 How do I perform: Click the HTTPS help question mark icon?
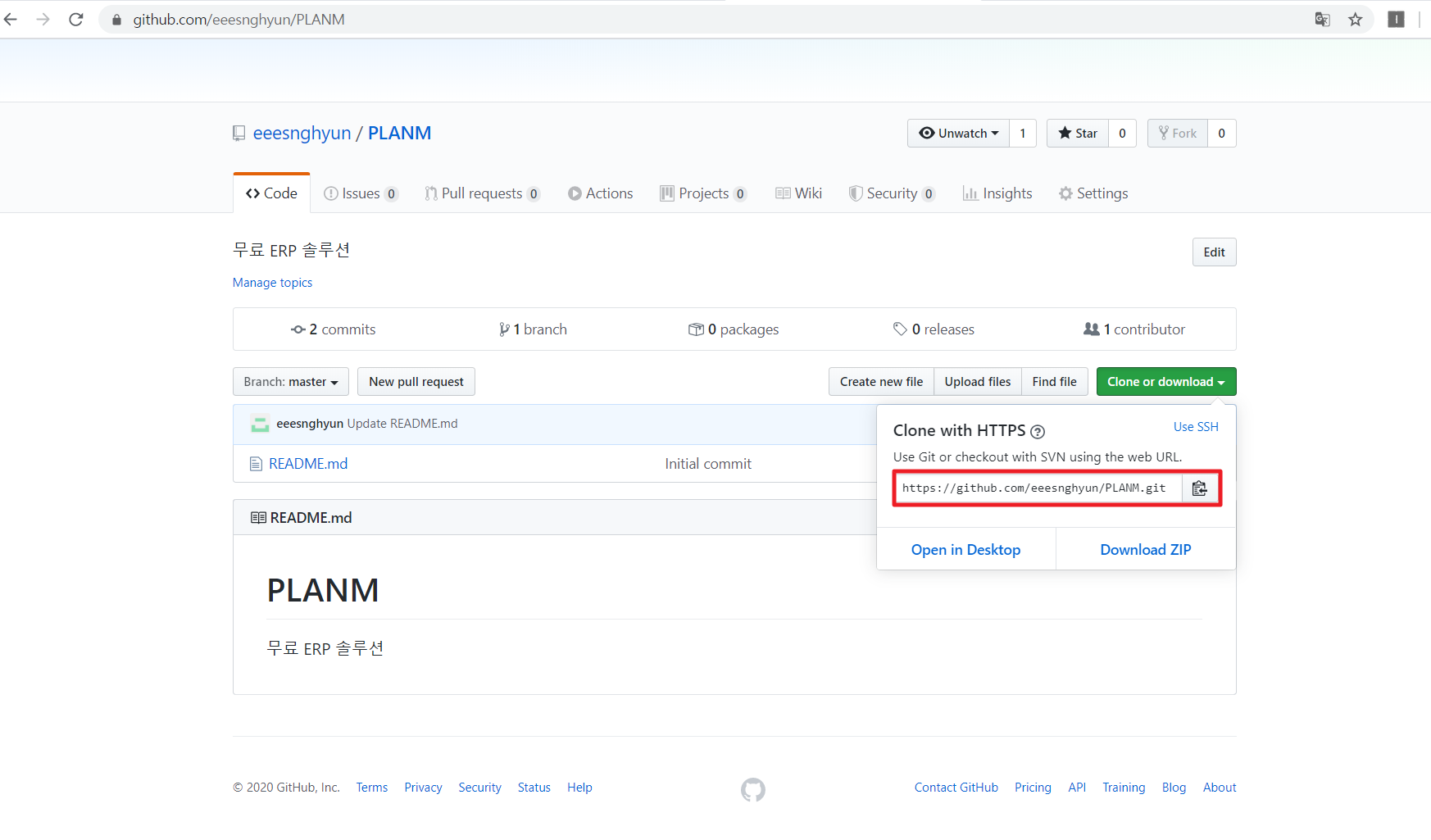1038,432
